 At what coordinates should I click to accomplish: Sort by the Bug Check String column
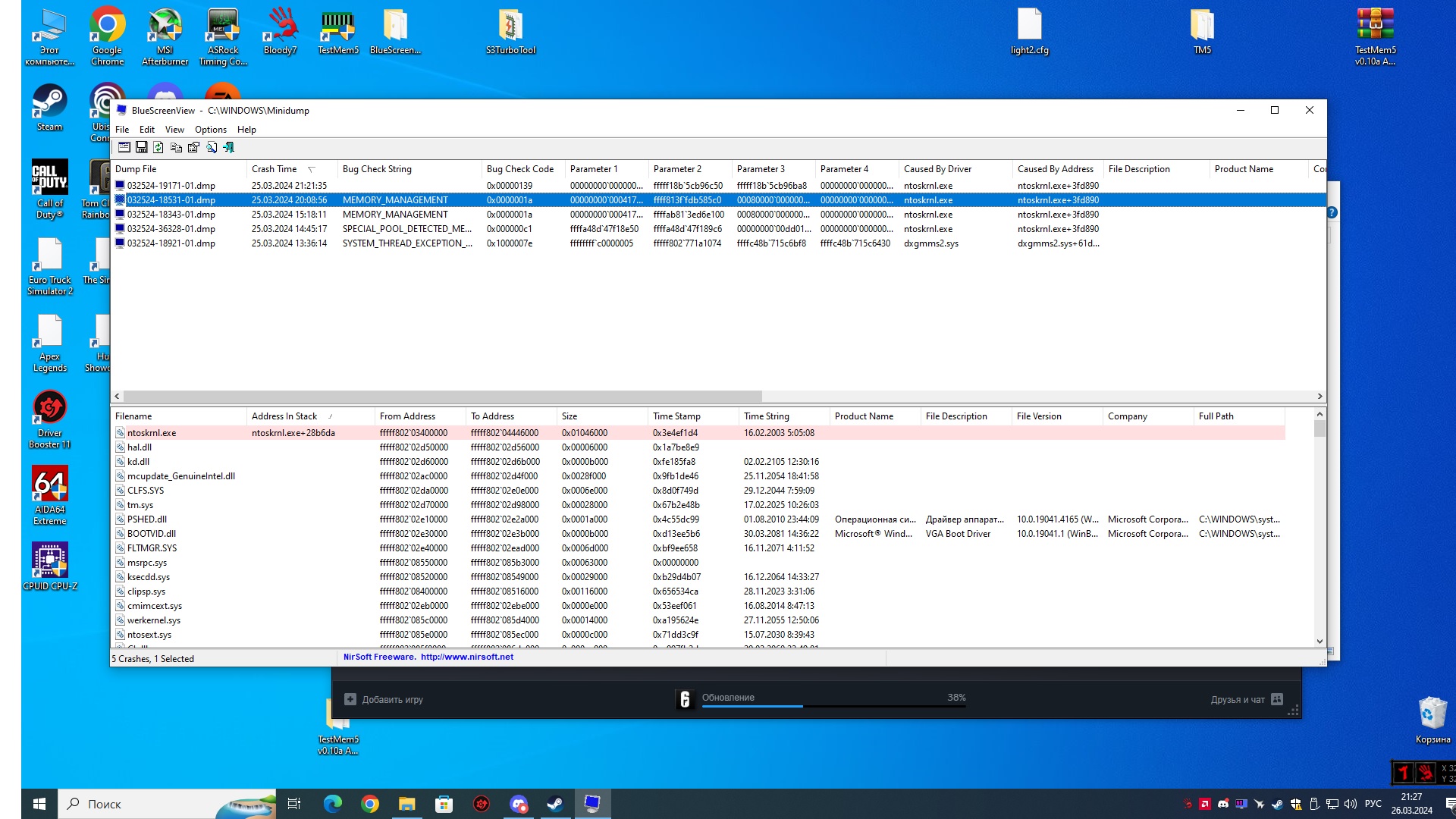(x=377, y=169)
